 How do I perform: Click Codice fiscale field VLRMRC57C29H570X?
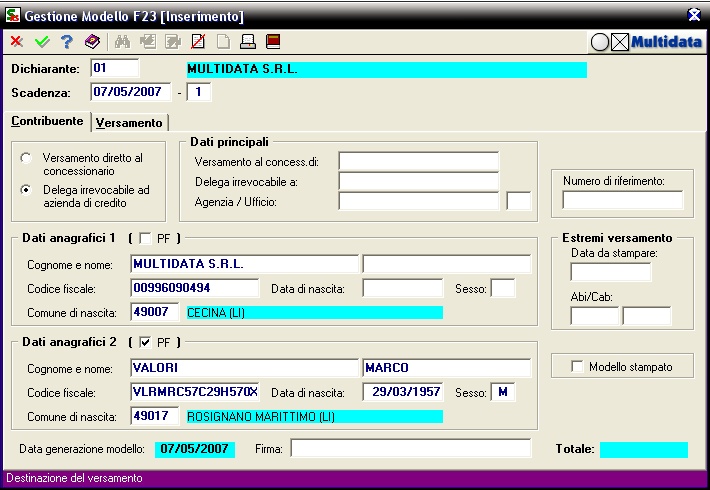[195, 392]
